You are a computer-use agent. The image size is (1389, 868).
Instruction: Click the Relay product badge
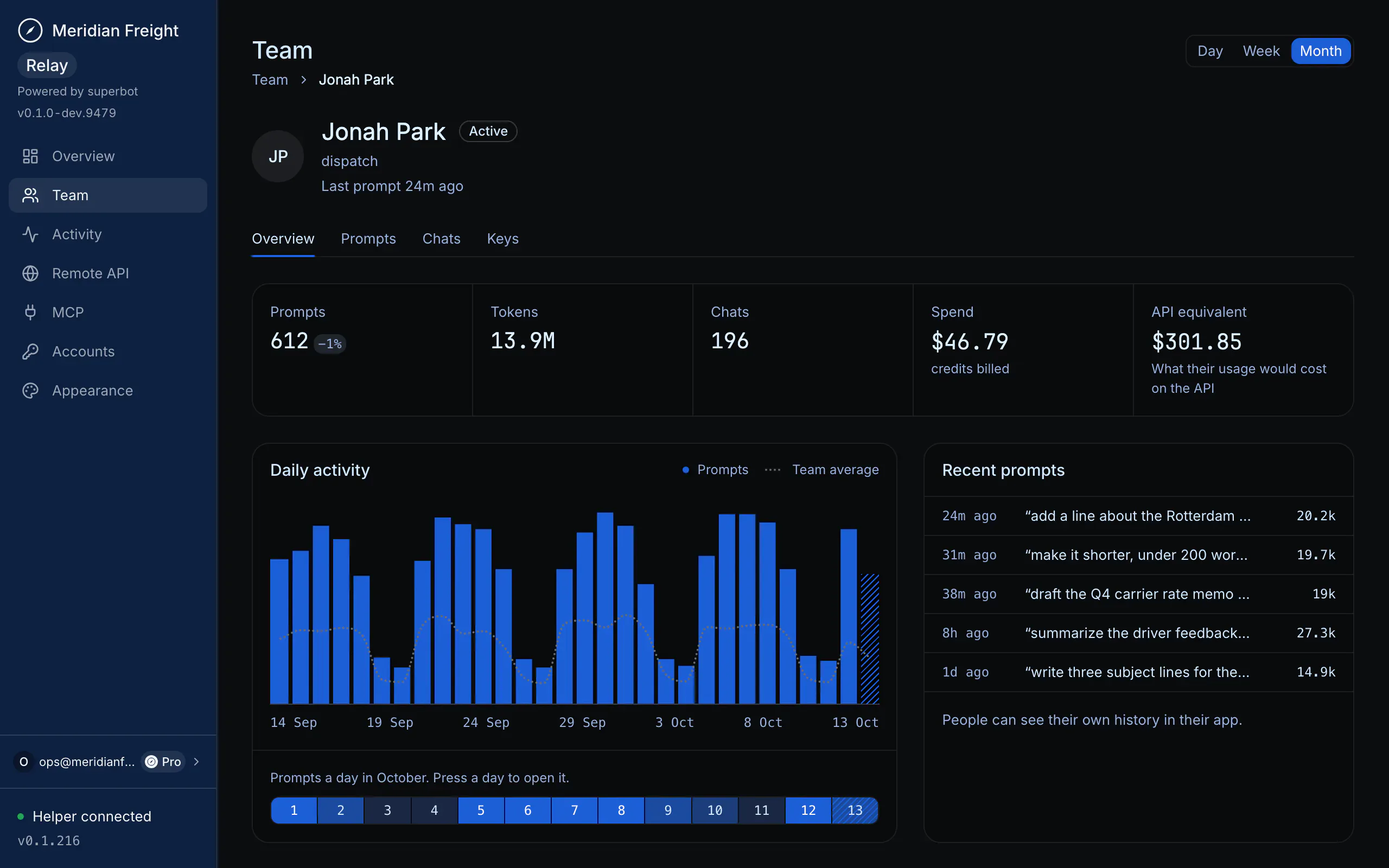(47, 66)
